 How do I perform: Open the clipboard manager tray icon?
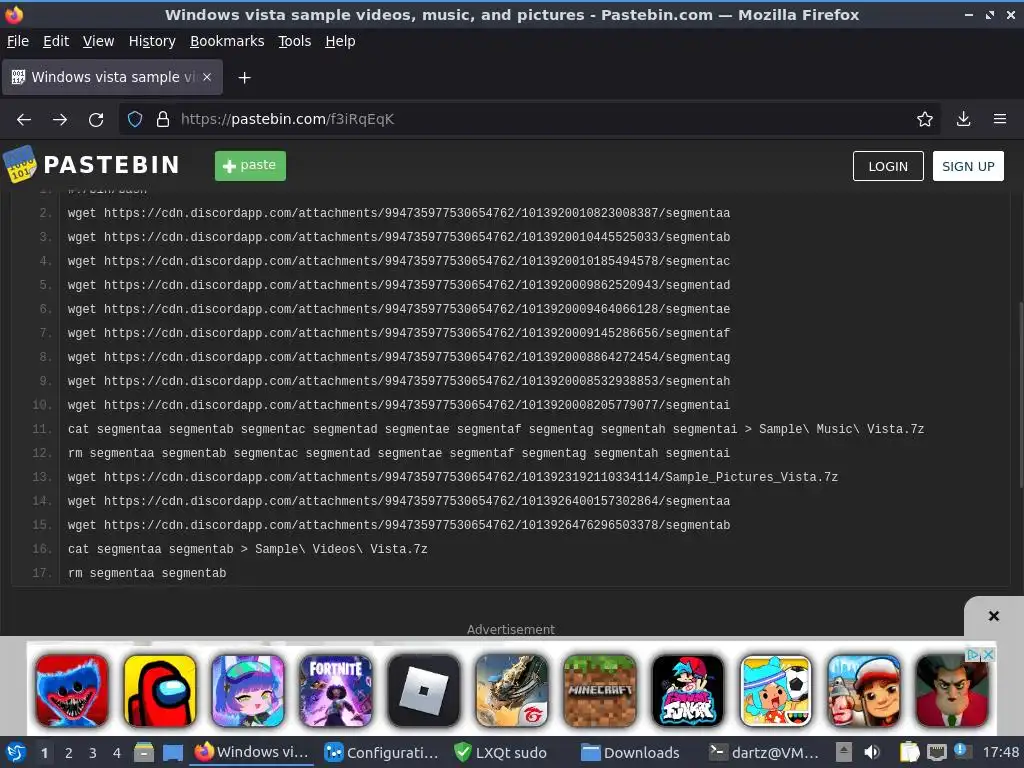tap(910, 753)
